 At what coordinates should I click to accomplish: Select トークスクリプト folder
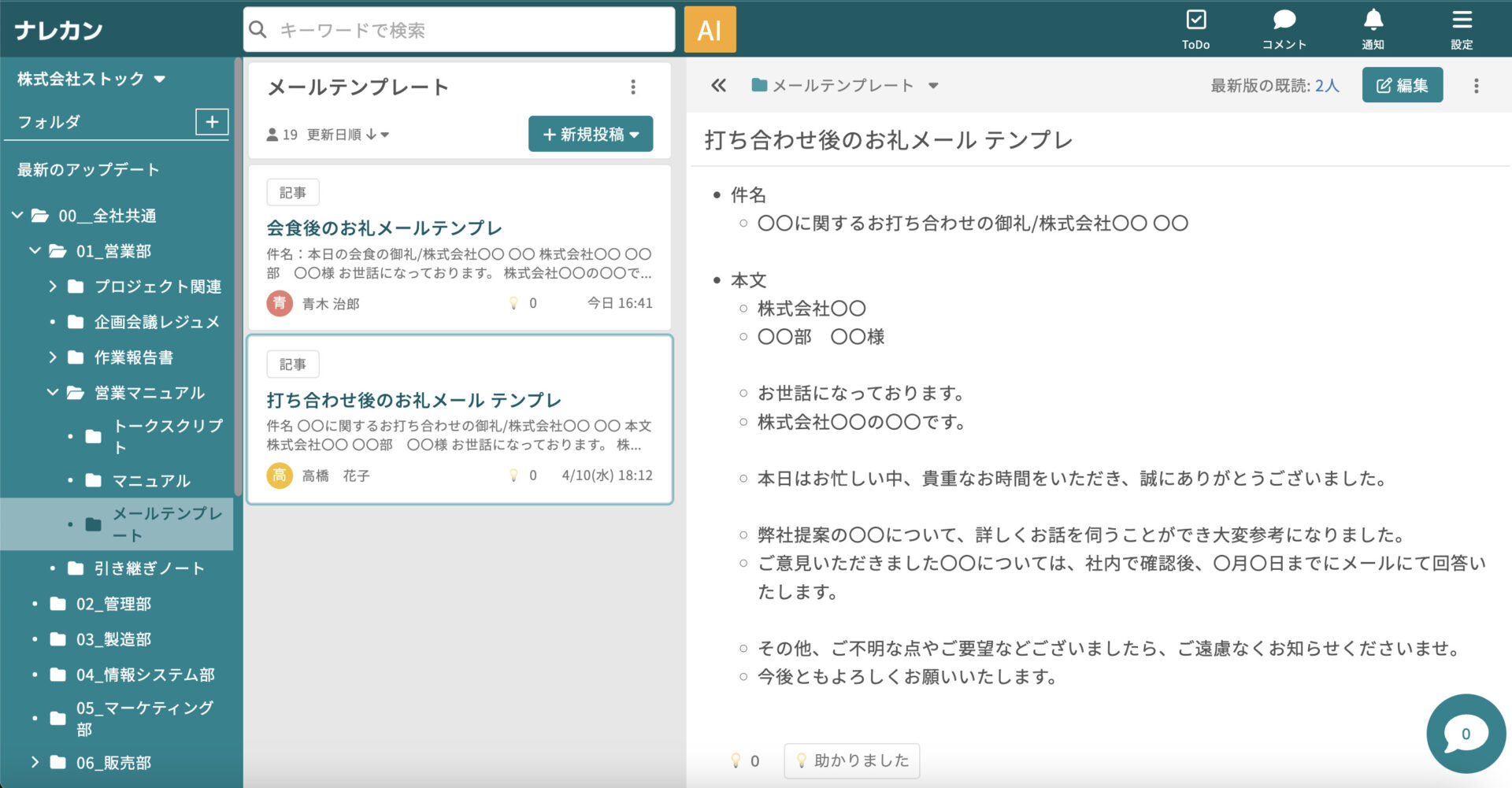point(168,436)
